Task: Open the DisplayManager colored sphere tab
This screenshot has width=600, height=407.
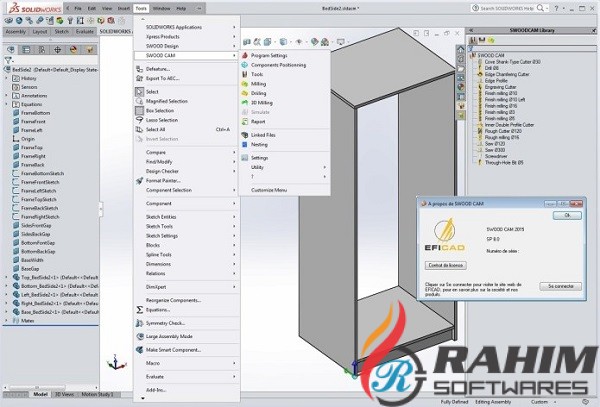Action: [x=73, y=50]
